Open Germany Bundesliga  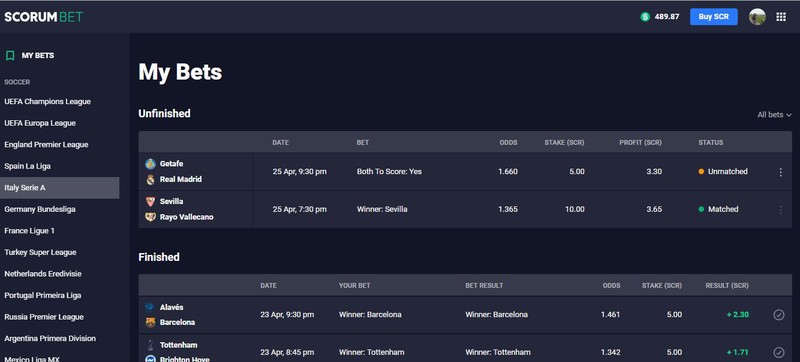40,209
